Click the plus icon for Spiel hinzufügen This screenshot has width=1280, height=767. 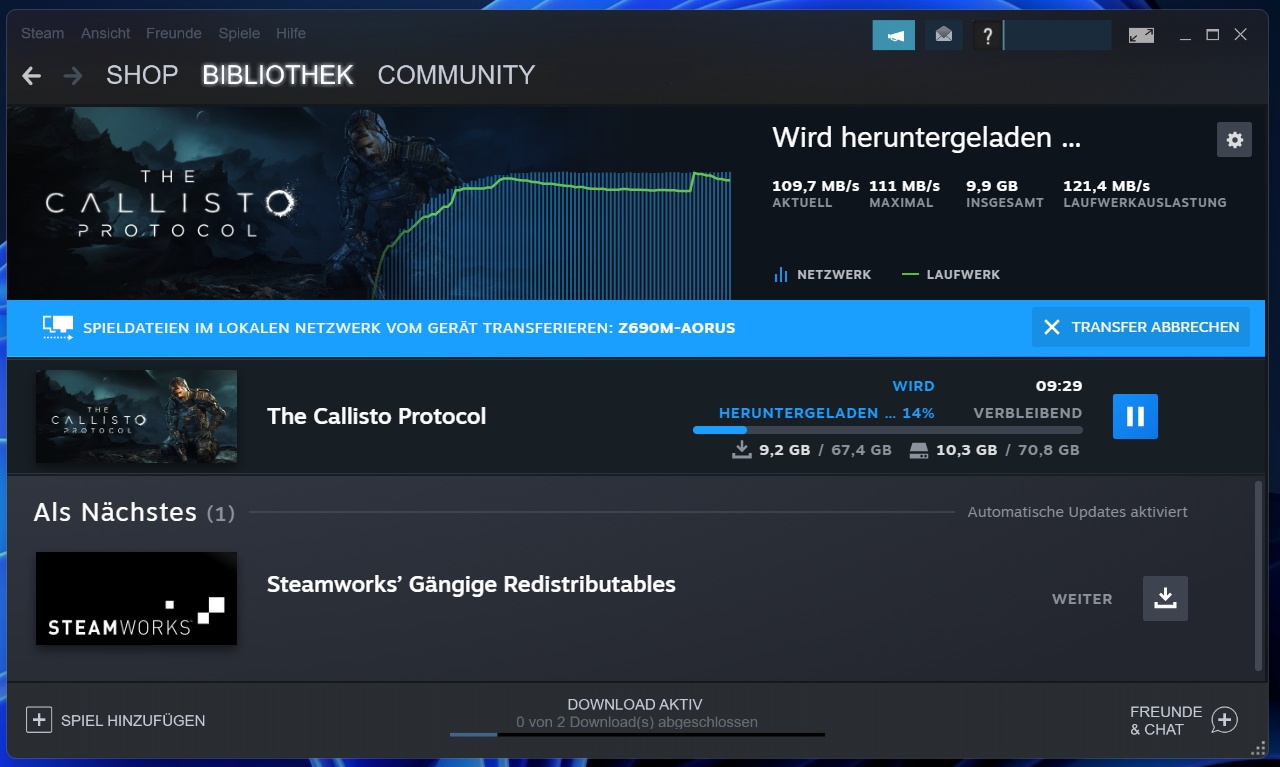coord(39,720)
